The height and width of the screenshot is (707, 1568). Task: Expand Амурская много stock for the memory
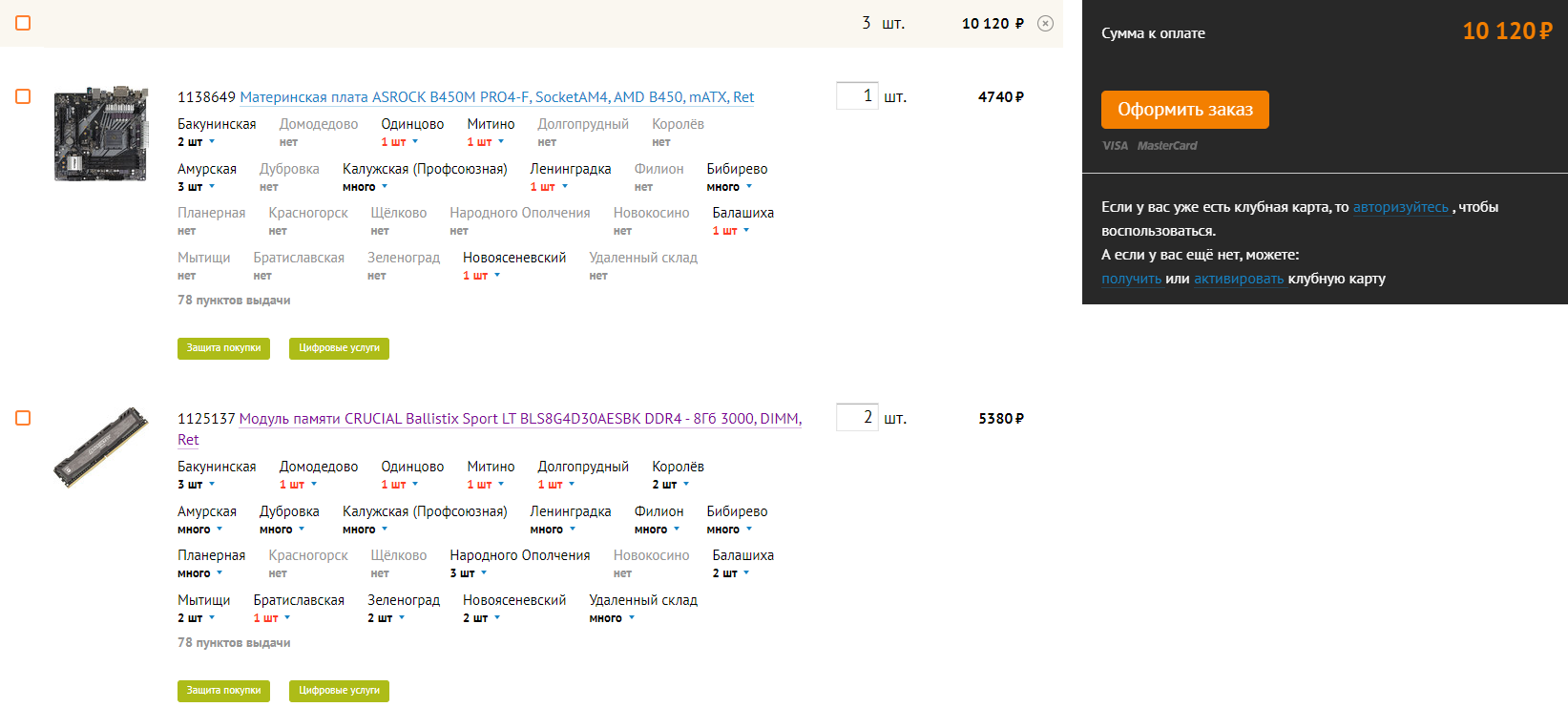click(200, 530)
